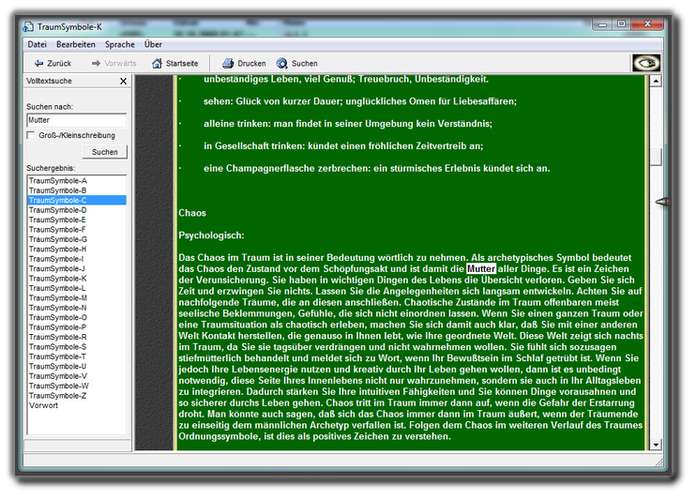Image resolution: width=696 pixels, height=500 pixels.
Task: Click the line starting 'alleine trinken'
Action: tap(348, 124)
